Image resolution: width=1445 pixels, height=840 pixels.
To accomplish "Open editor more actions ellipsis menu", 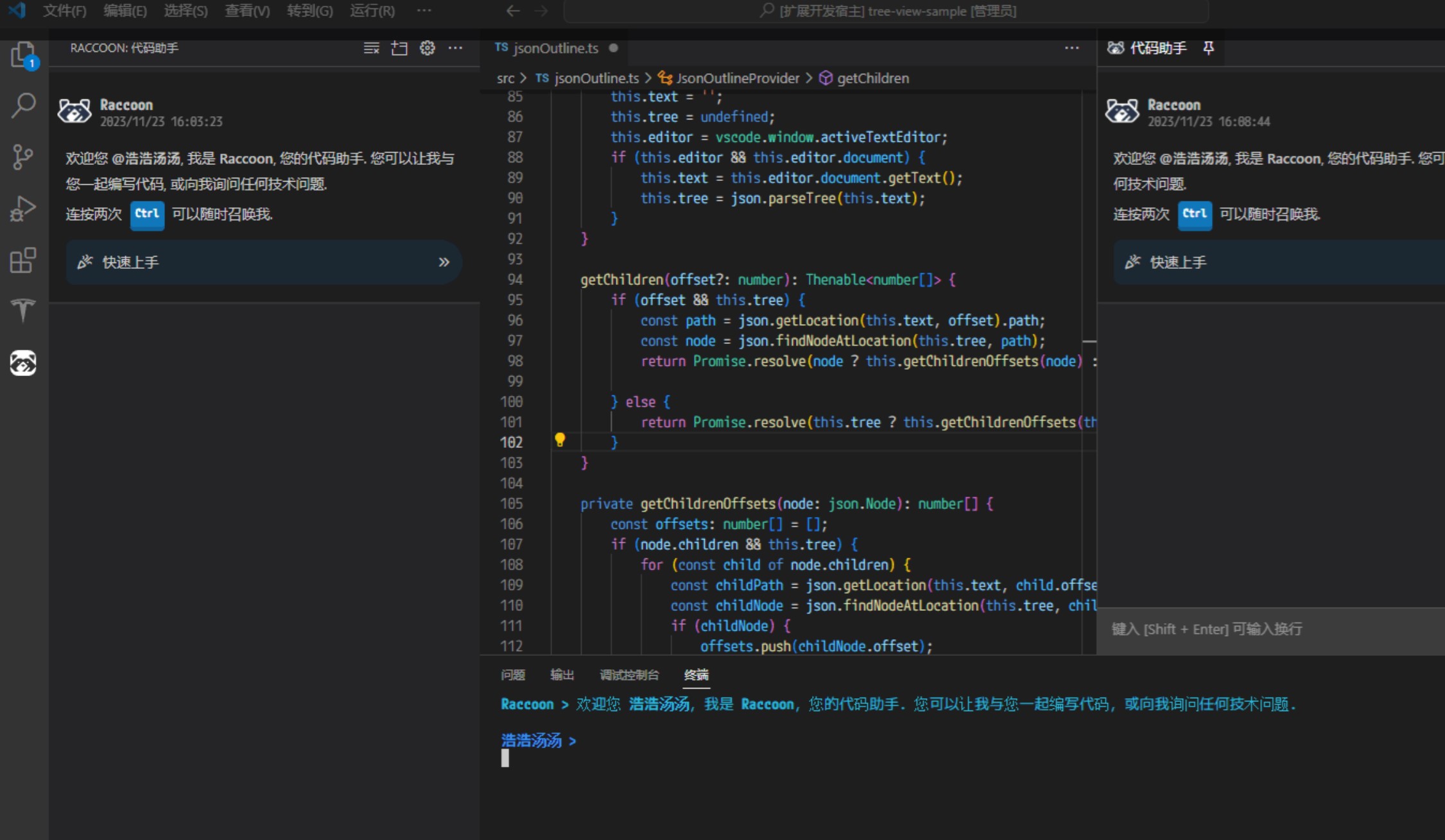I will point(1071,48).
